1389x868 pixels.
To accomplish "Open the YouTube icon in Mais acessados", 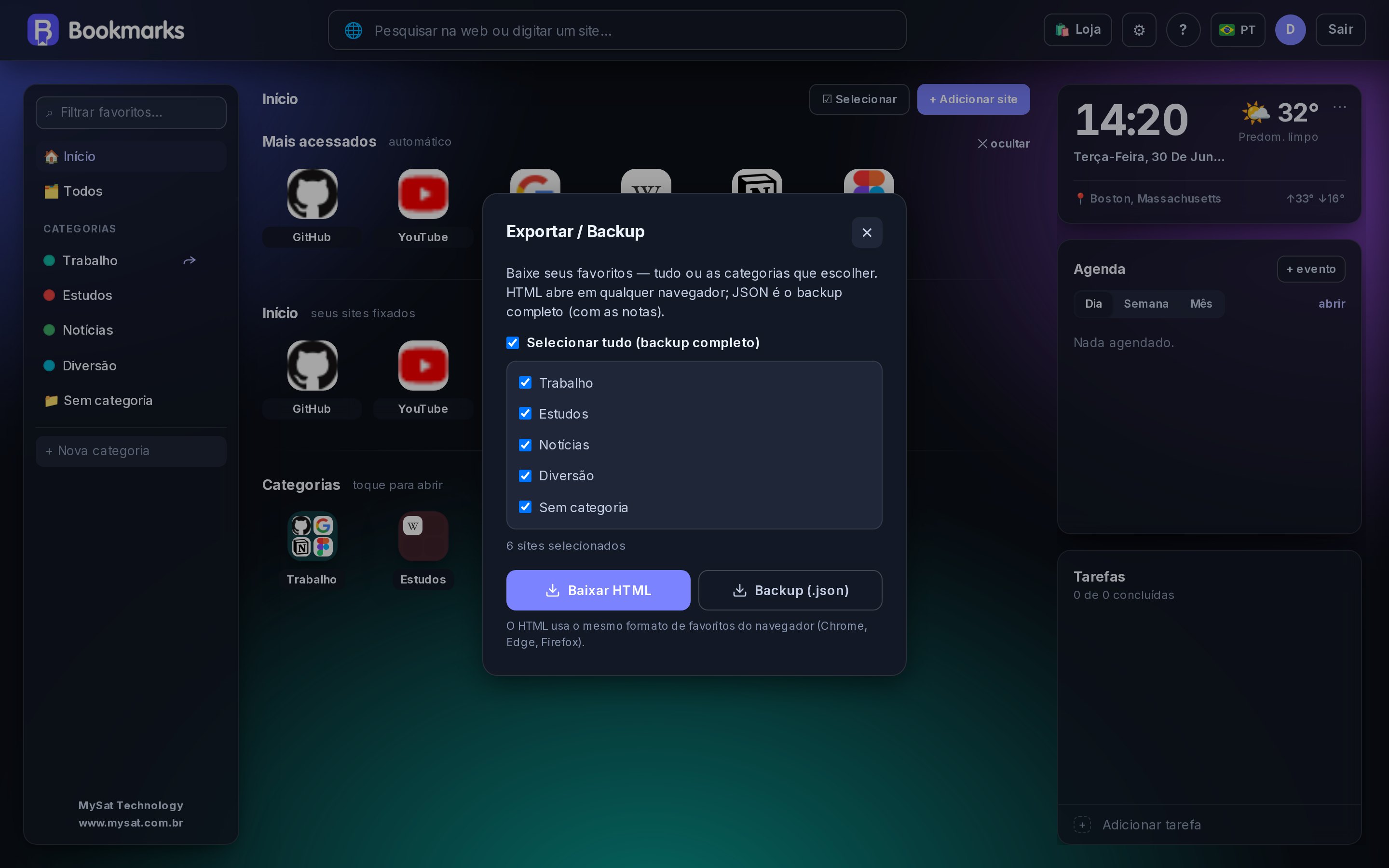I will tap(423, 193).
